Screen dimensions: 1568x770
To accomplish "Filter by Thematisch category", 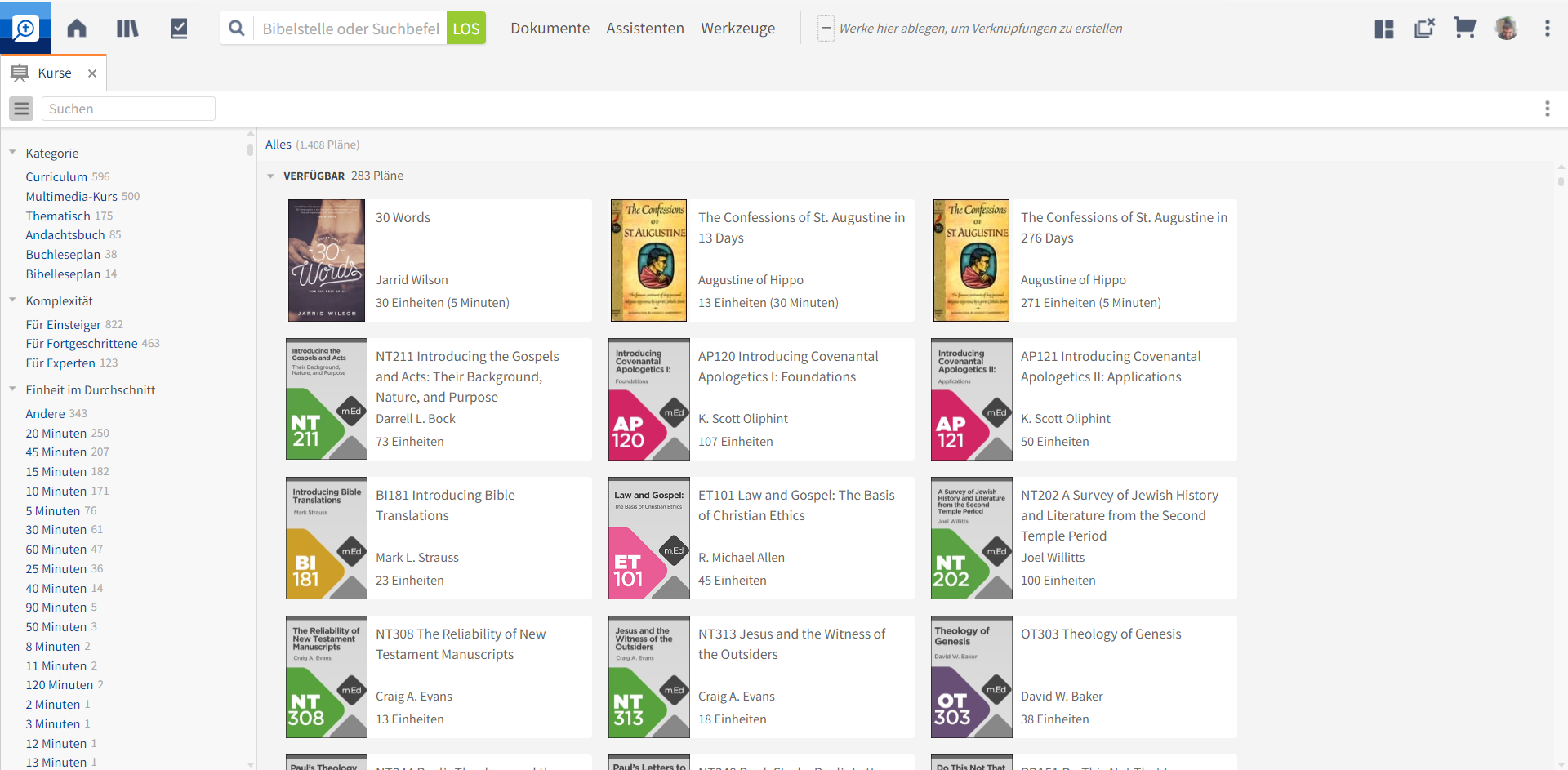I will coord(58,216).
